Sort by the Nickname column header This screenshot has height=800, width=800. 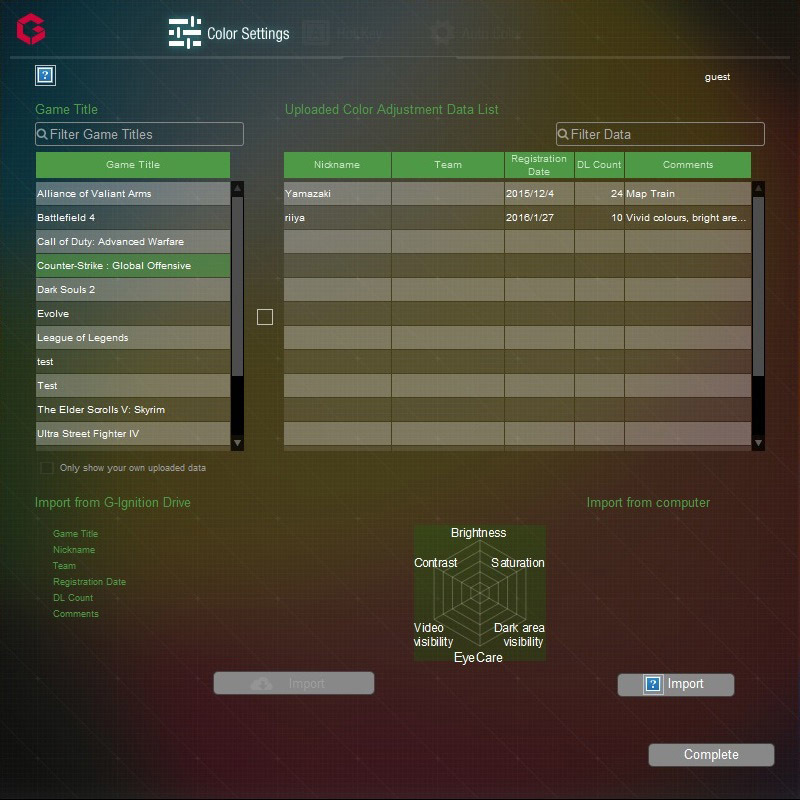click(x=337, y=165)
